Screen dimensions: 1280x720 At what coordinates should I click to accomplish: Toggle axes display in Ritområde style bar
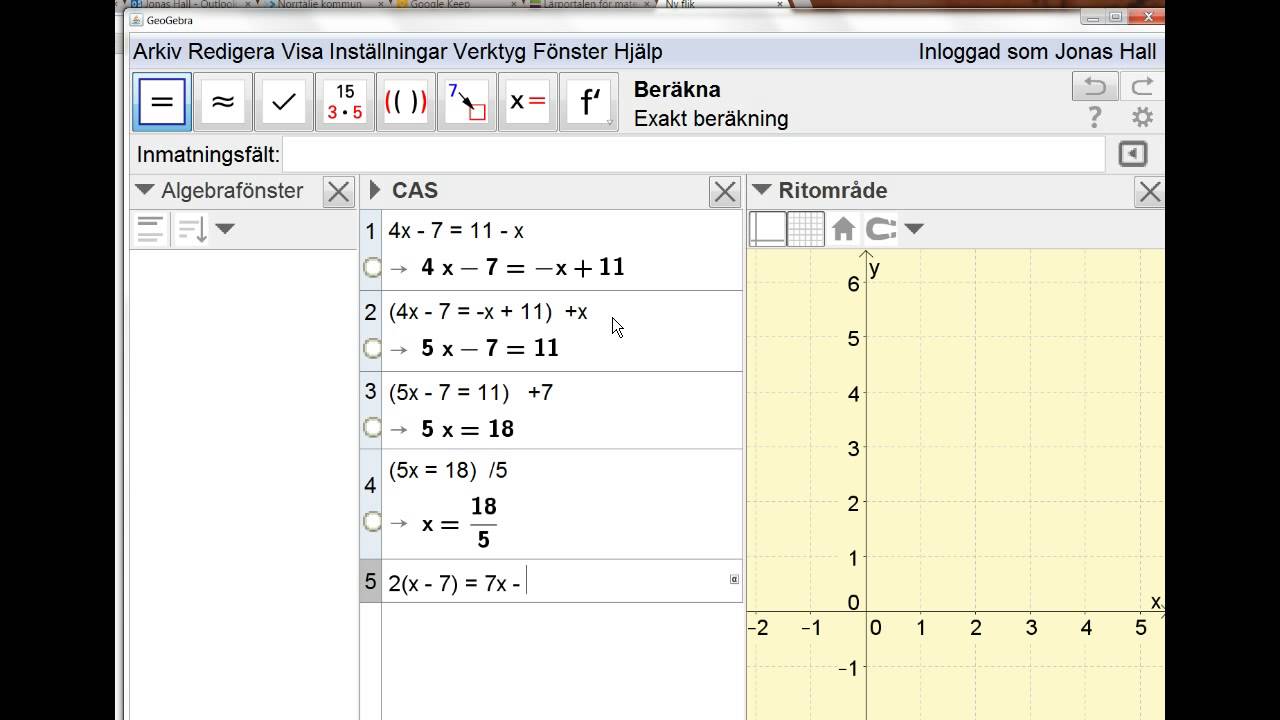pos(767,229)
